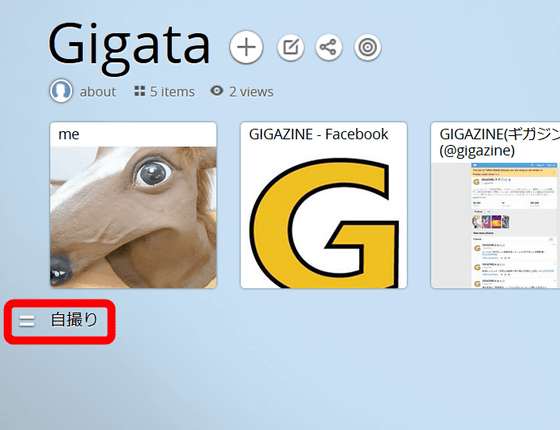Click the share icon
The image size is (560, 430).
click(329, 47)
